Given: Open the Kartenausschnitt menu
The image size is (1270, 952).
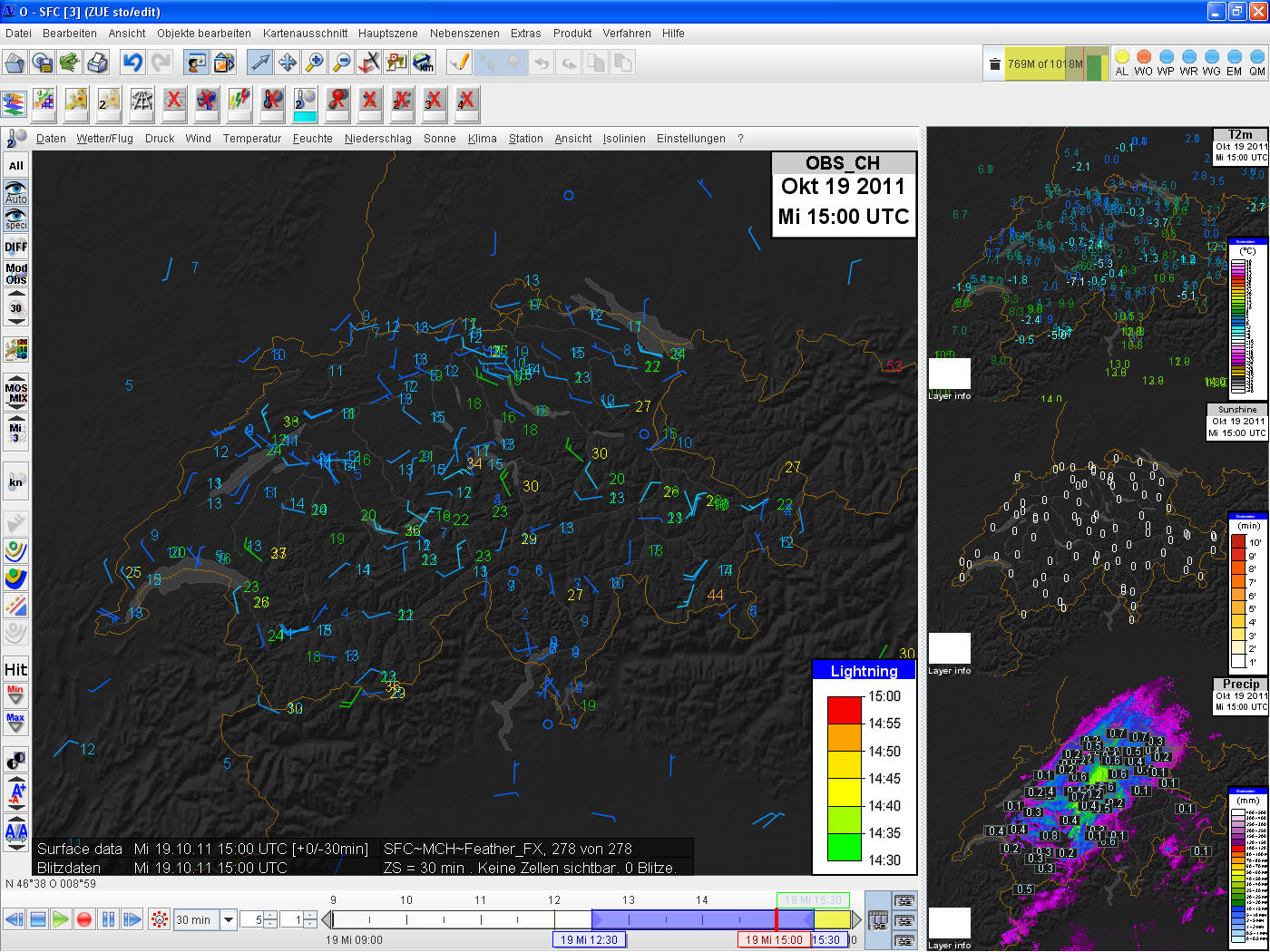Looking at the screenshot, I should click(305, 34).
